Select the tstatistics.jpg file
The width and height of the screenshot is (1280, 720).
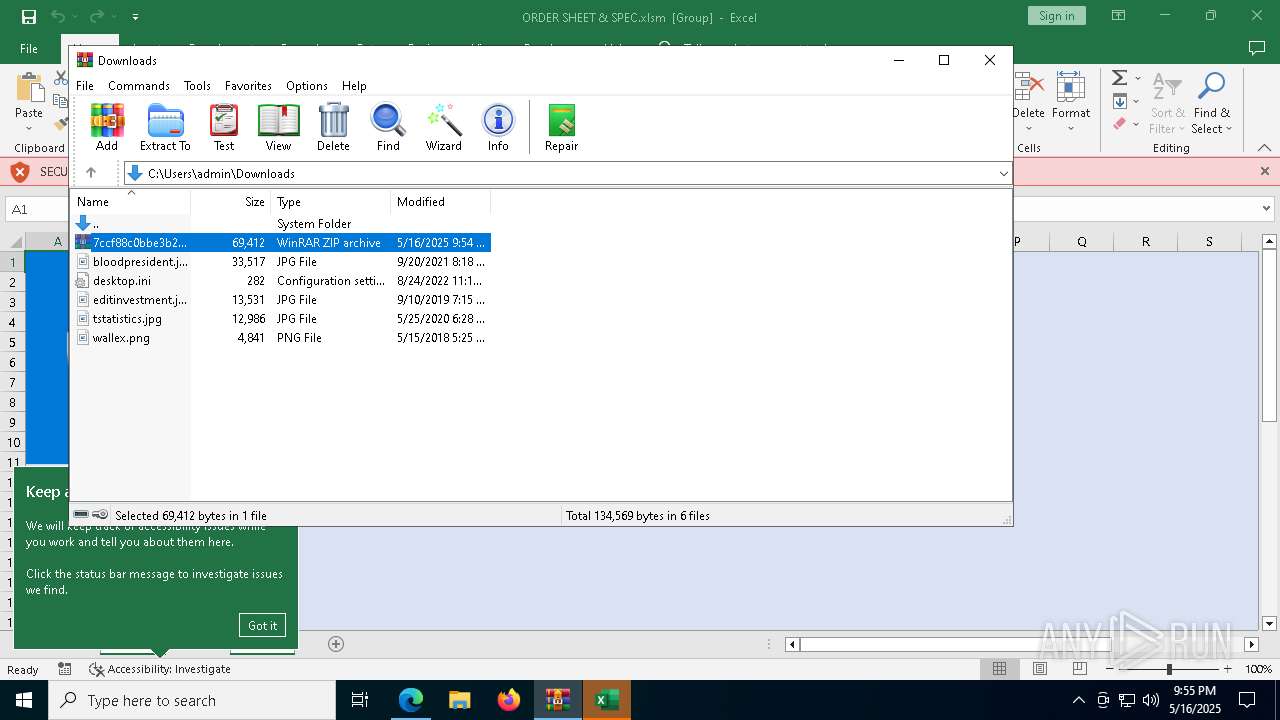click(x=281, y=319)
